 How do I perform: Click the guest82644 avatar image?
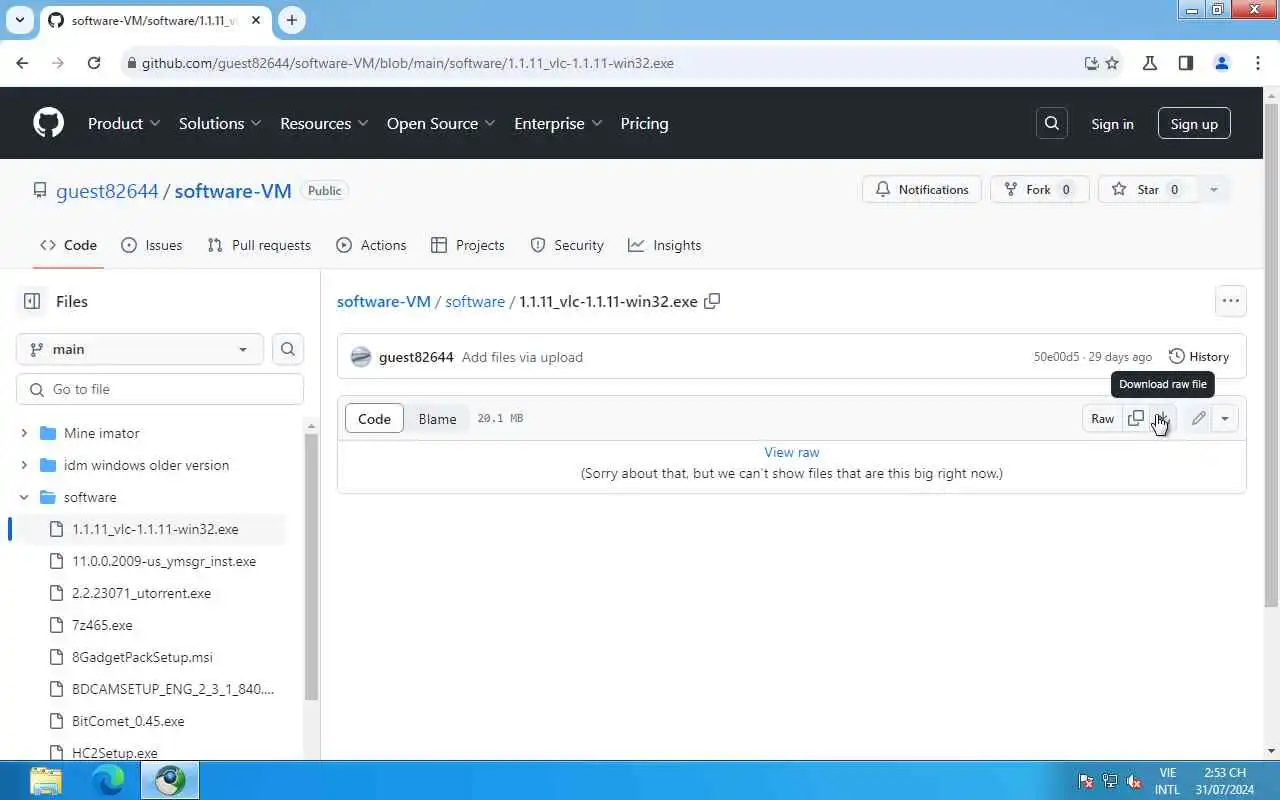(x=361, y=357)
